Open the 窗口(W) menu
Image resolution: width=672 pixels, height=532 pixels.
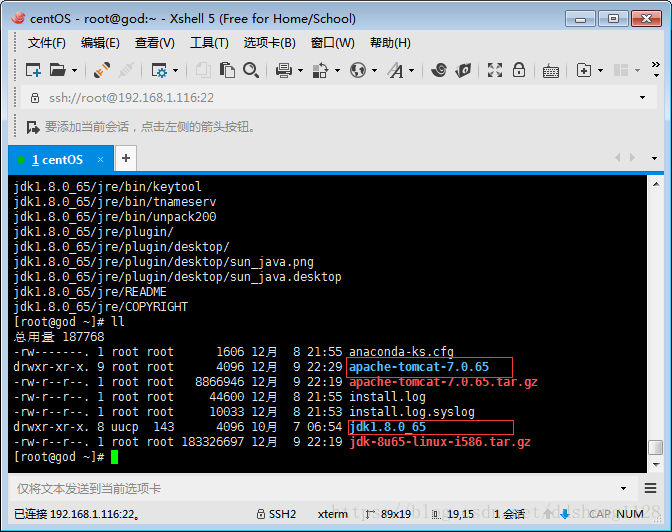333,43
